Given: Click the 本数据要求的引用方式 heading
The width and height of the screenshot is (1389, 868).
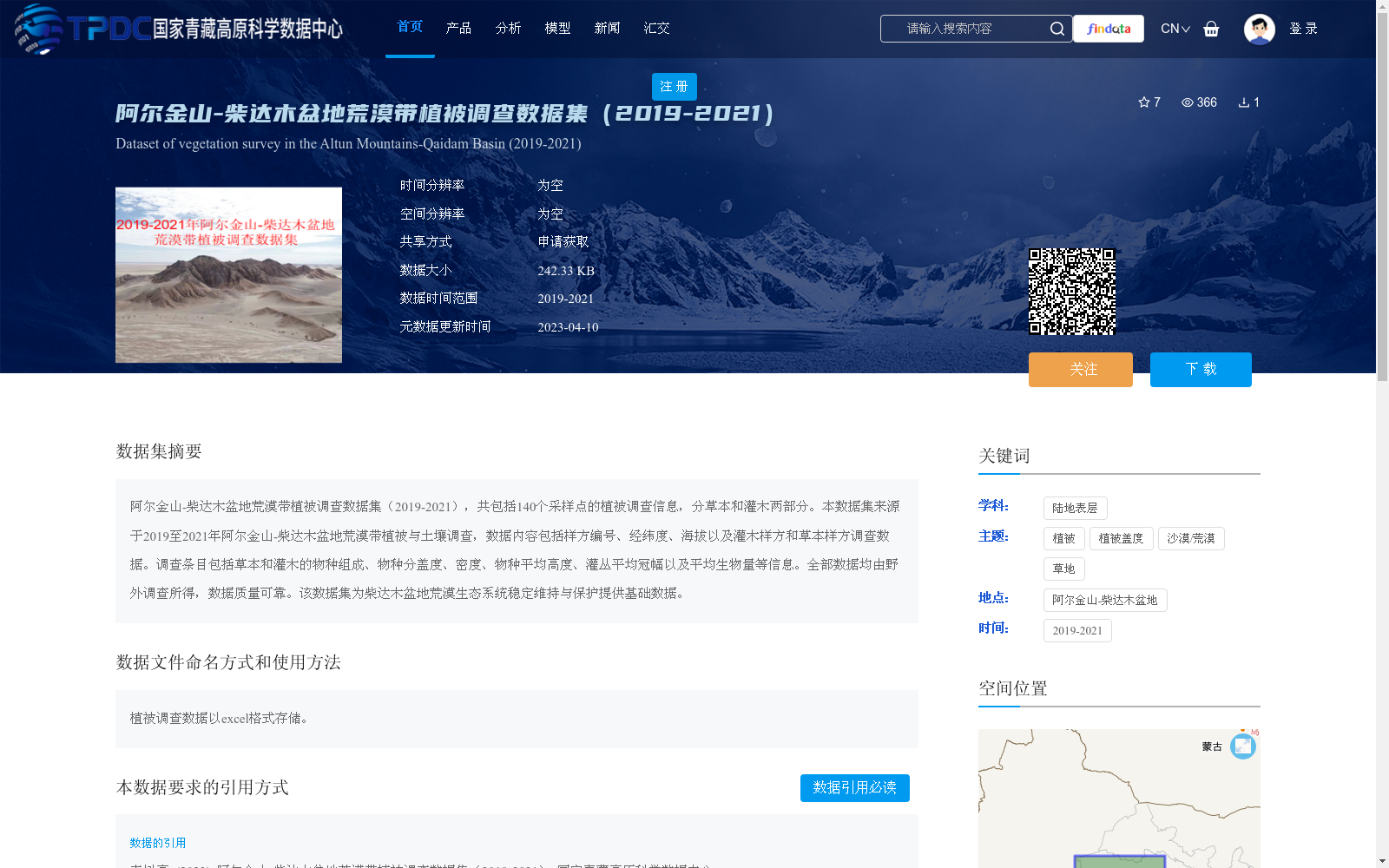Looking at the screenshot, I should click(202, 787).
